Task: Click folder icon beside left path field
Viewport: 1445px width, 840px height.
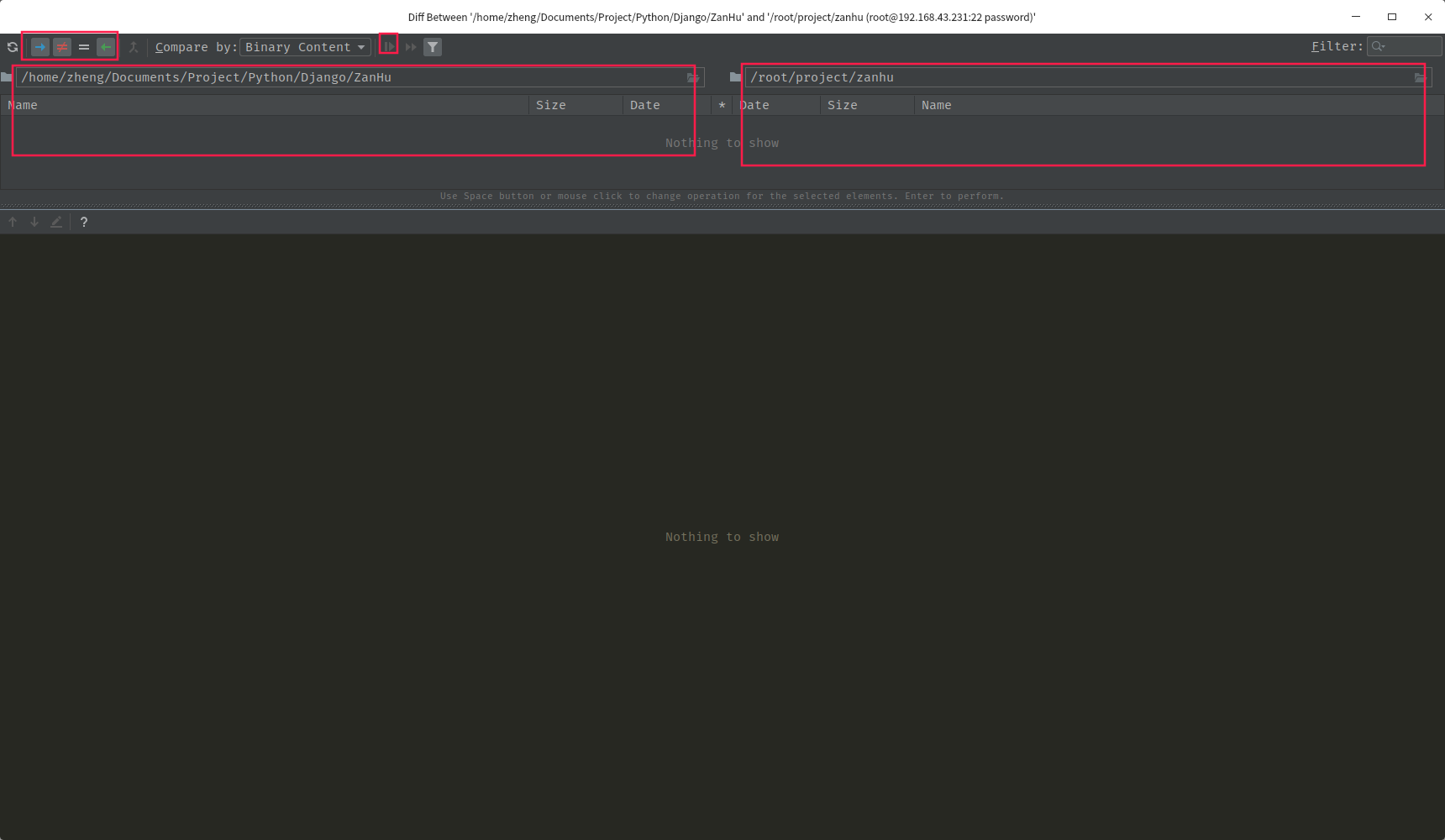Action: (7, 77)
